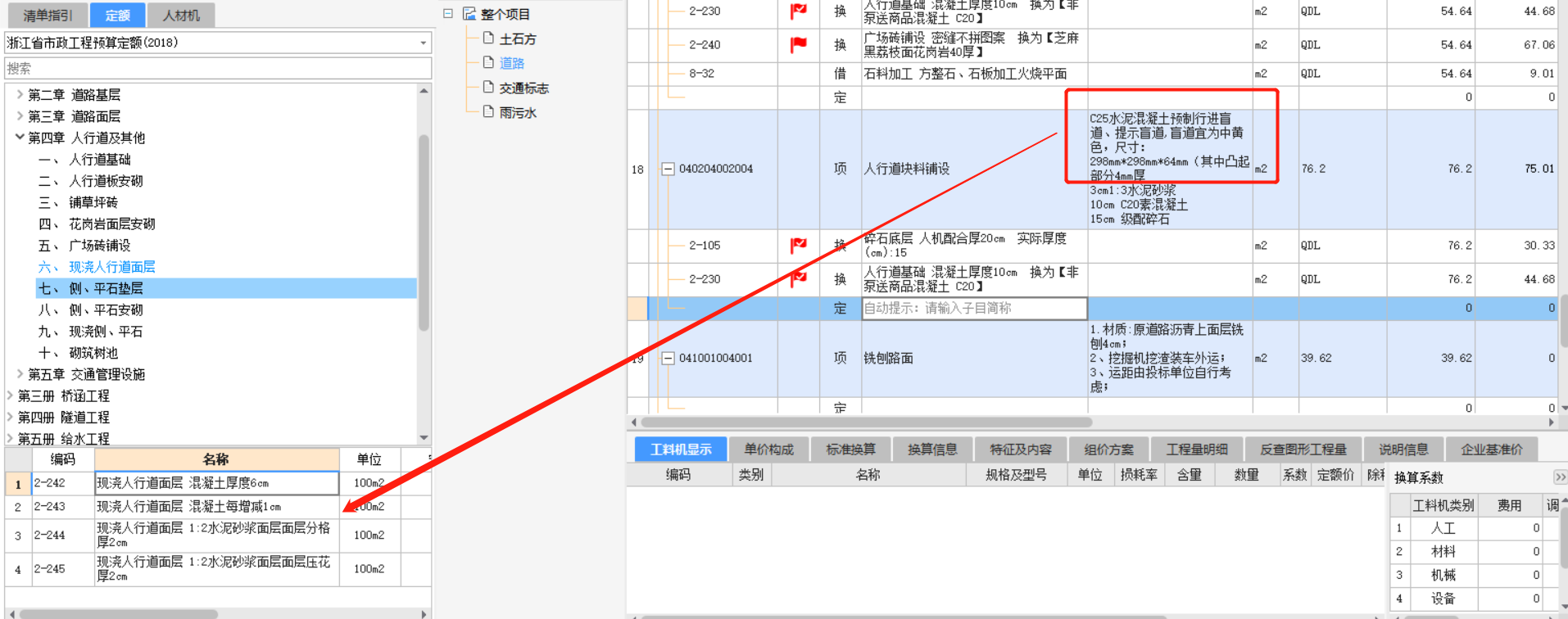
Task: Select 一、人行道基础 tree item
Action: (x=84, y=159)
